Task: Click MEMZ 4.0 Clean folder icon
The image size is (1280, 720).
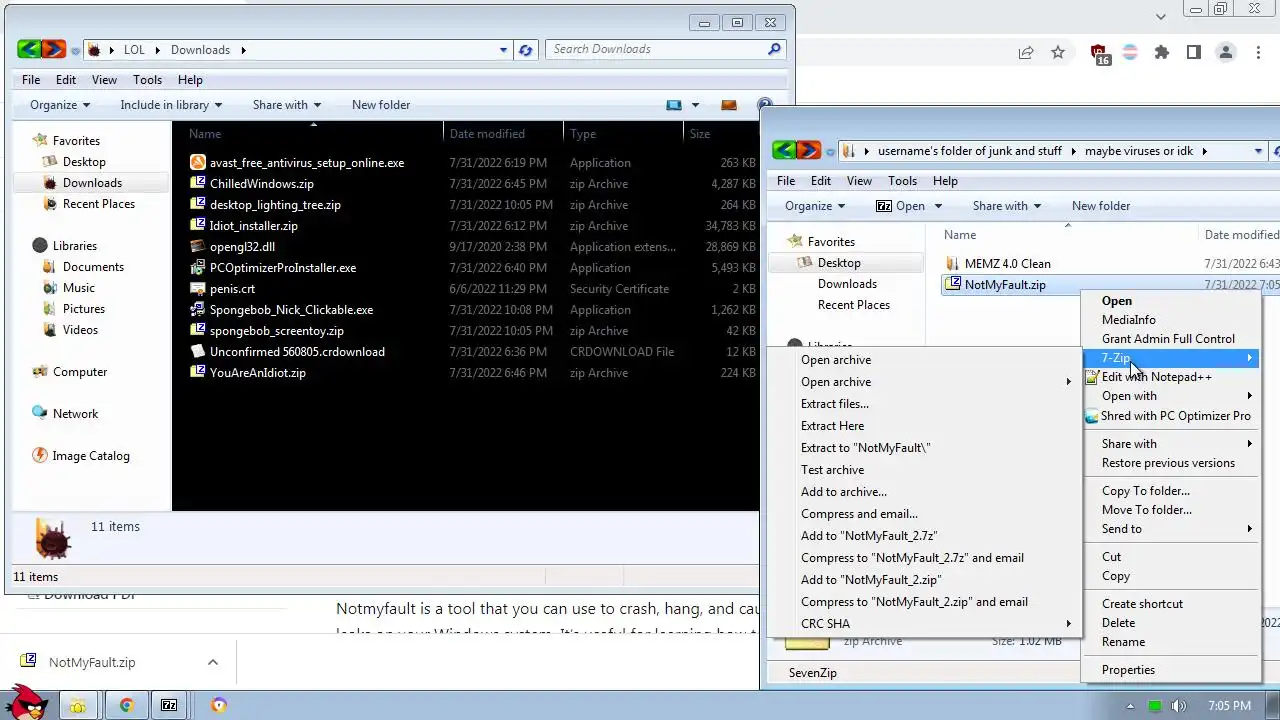Action: (951, 264)
